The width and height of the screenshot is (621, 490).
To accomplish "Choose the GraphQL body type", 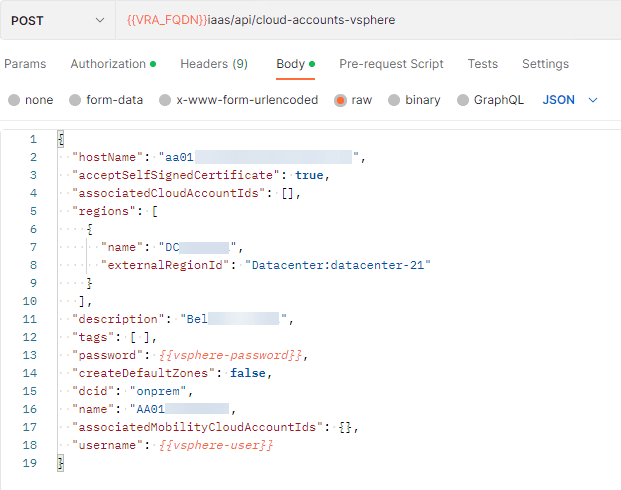I will point(463,100).
